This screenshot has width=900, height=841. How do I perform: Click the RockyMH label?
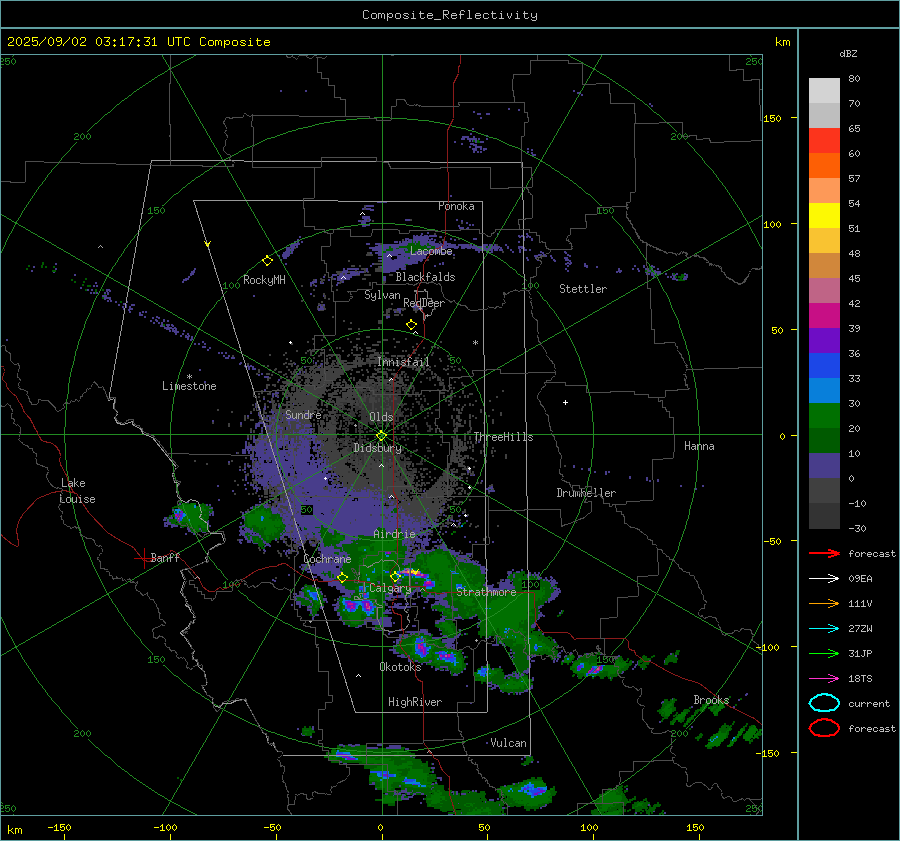pos(264,280)
